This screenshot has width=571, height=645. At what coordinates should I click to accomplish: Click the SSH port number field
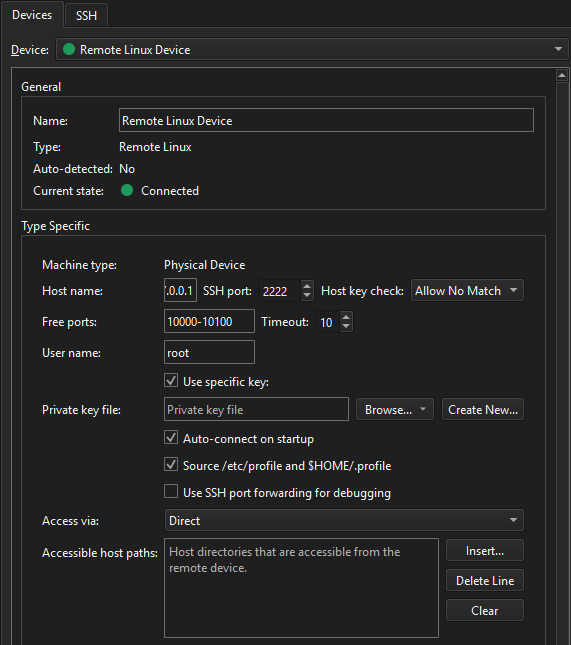pos(280,291)
